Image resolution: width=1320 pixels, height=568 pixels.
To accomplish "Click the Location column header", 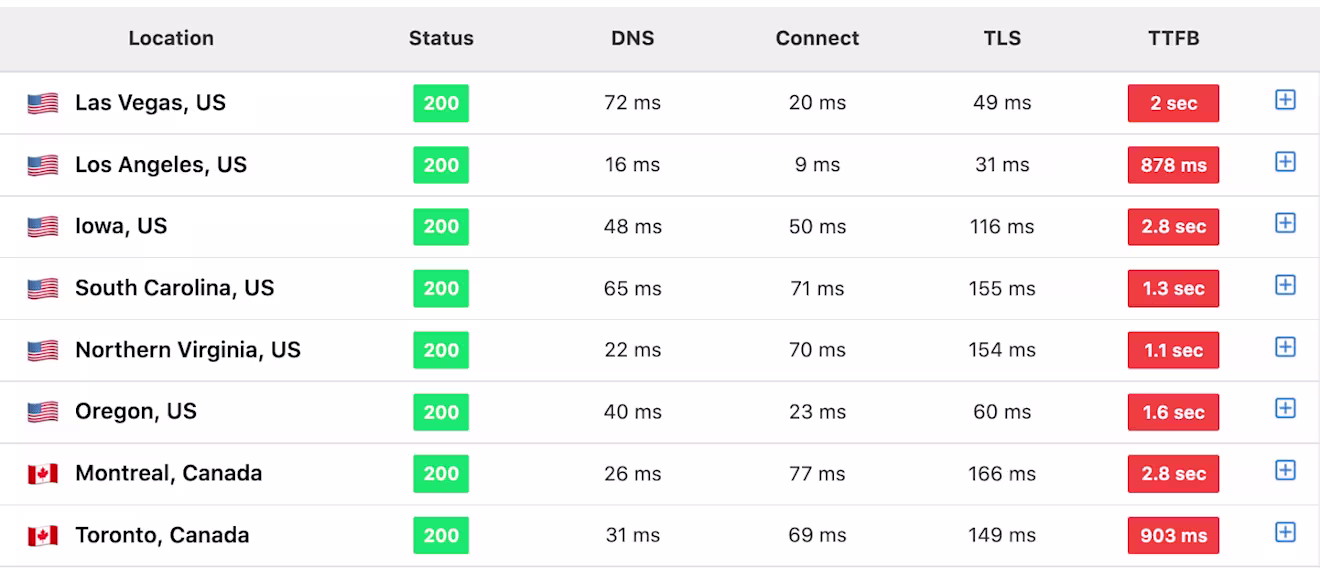I will 171,38.
